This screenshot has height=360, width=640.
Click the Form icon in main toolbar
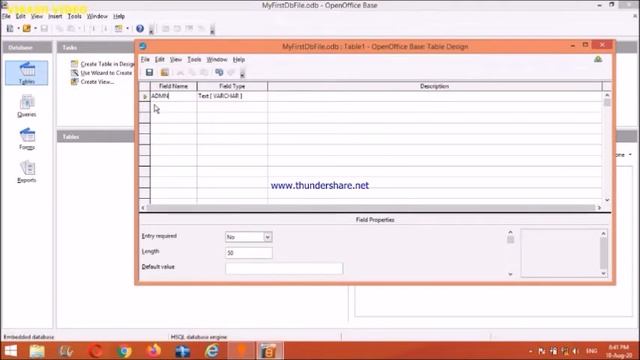pyautogui.click(x=118, y=29)
